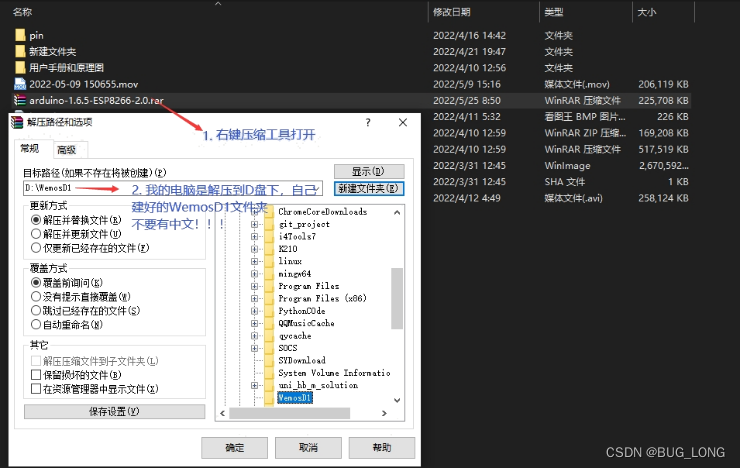Click the ChromeCoreDownloads folder icon in tree
Image resolution: width=741 pixels, height=469 pixels.
(x=269, y=212)
